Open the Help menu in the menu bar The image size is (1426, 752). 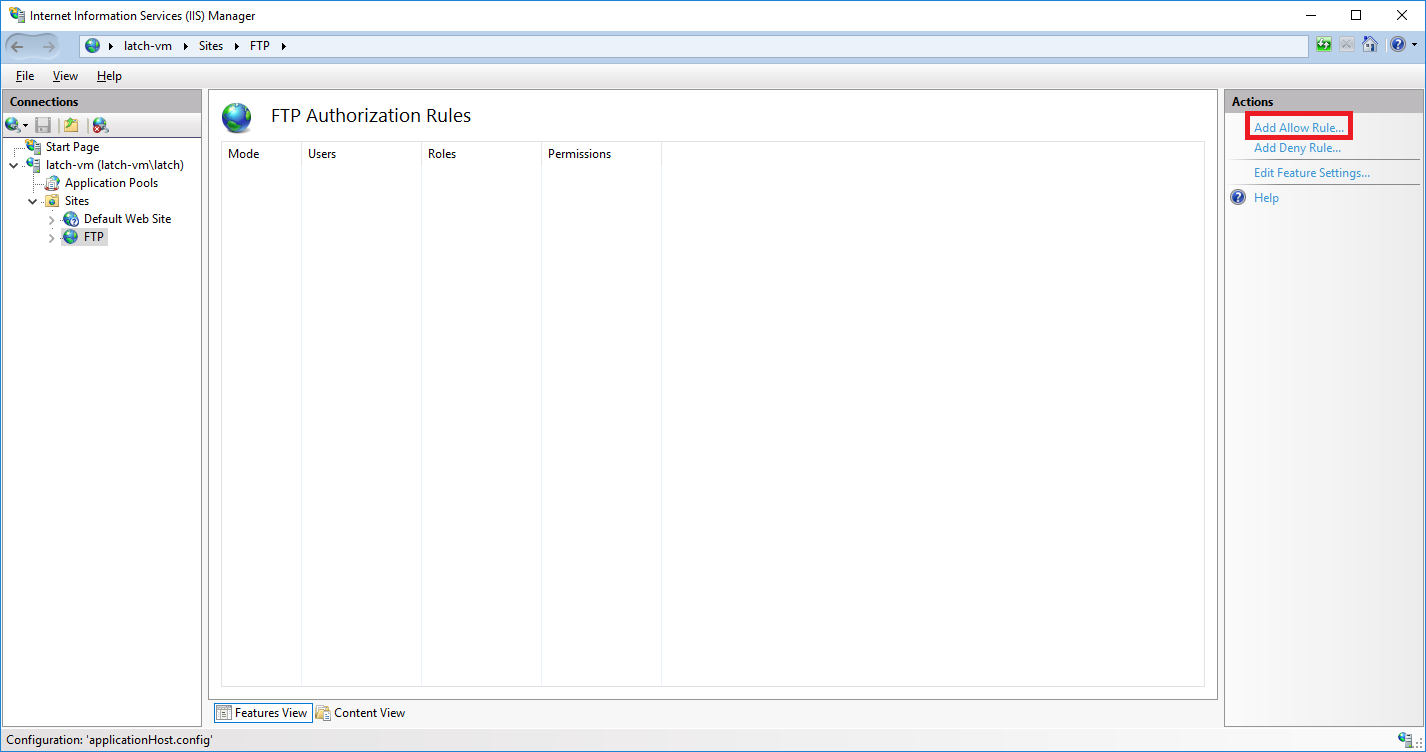[109, 76]
